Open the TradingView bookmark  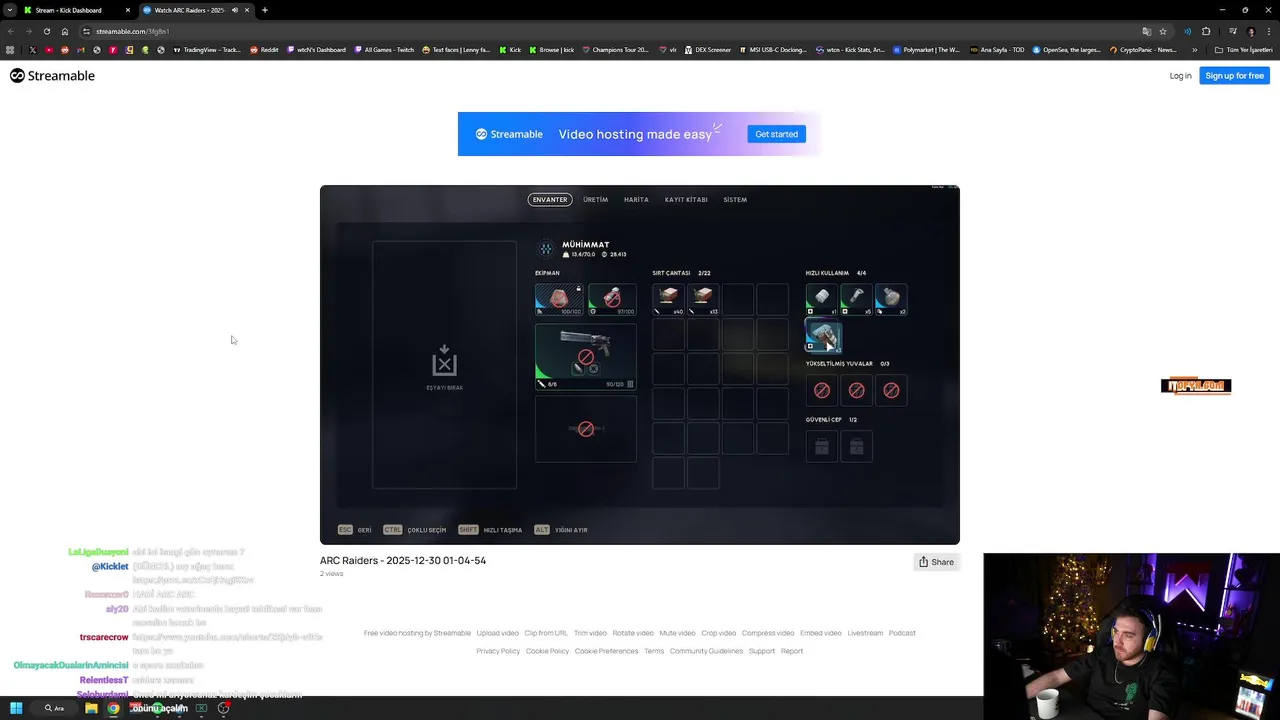pyautogui.click(x=207, y=50)
